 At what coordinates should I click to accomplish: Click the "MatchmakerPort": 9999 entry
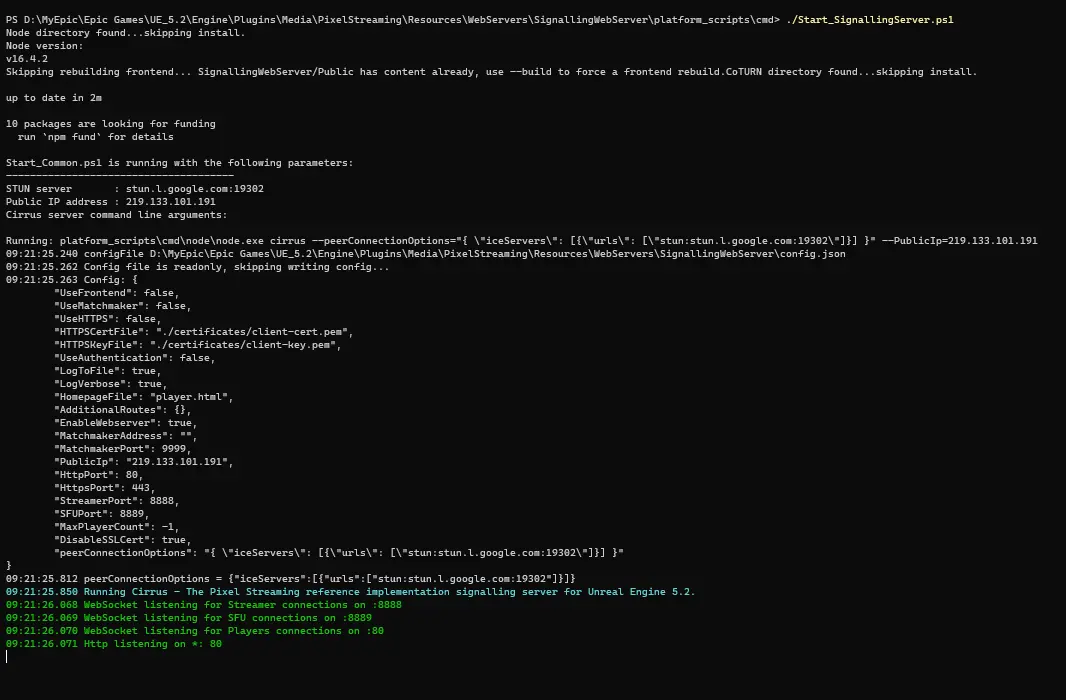pos(122,449)
